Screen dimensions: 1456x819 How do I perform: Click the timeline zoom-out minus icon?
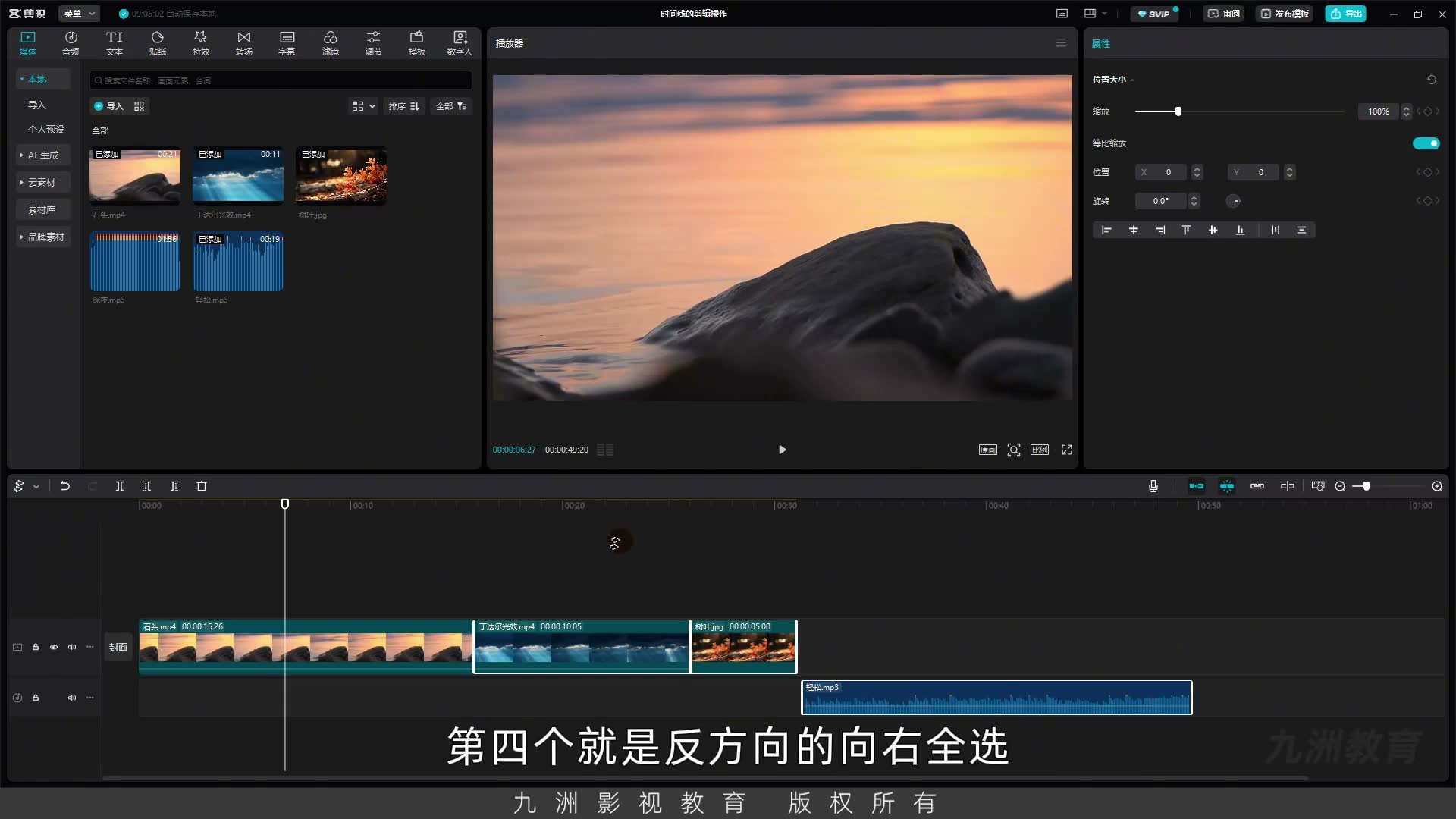click(1340, 486)
